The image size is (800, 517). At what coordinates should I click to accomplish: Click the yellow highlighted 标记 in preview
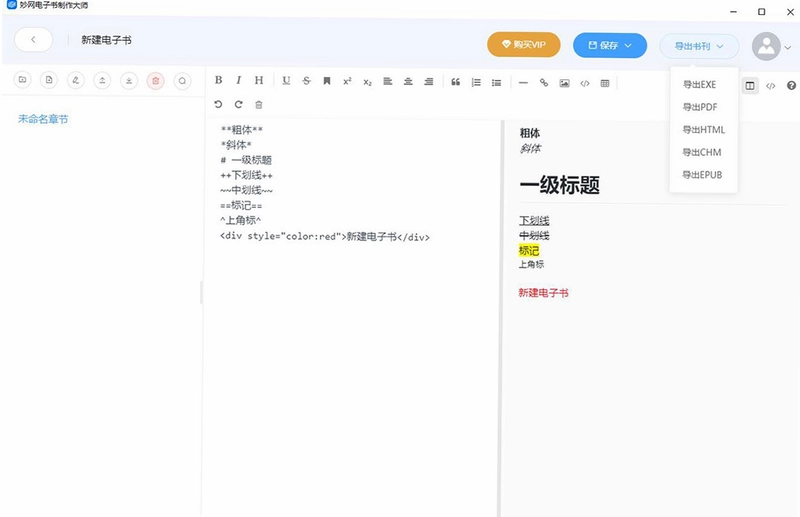[529, 250]
